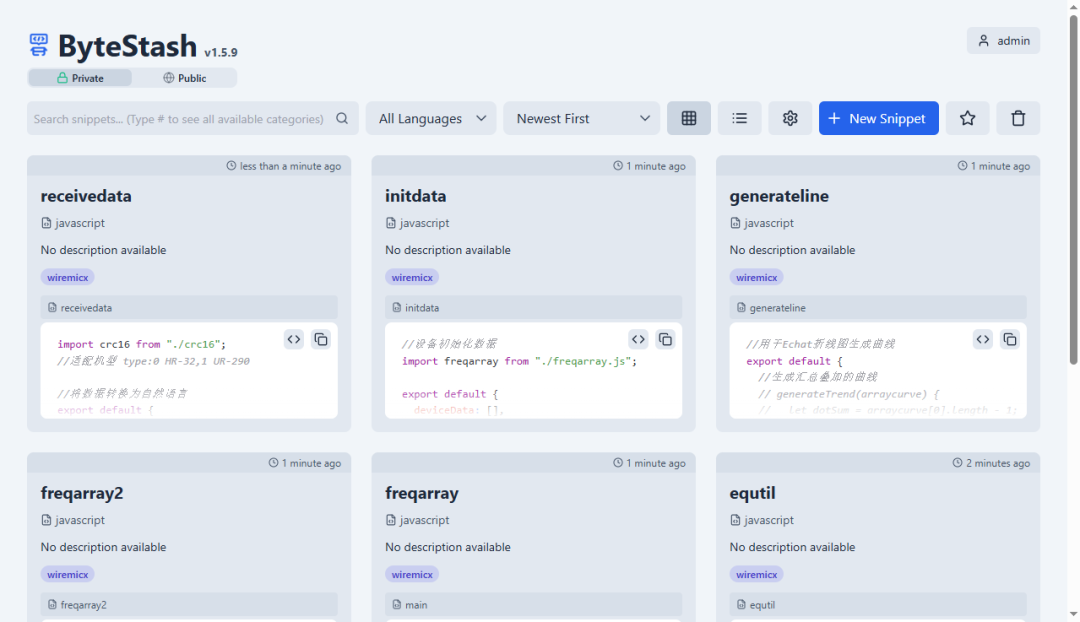
Task: Show favorite snippets via star icon
Action: tap(967, 118)
